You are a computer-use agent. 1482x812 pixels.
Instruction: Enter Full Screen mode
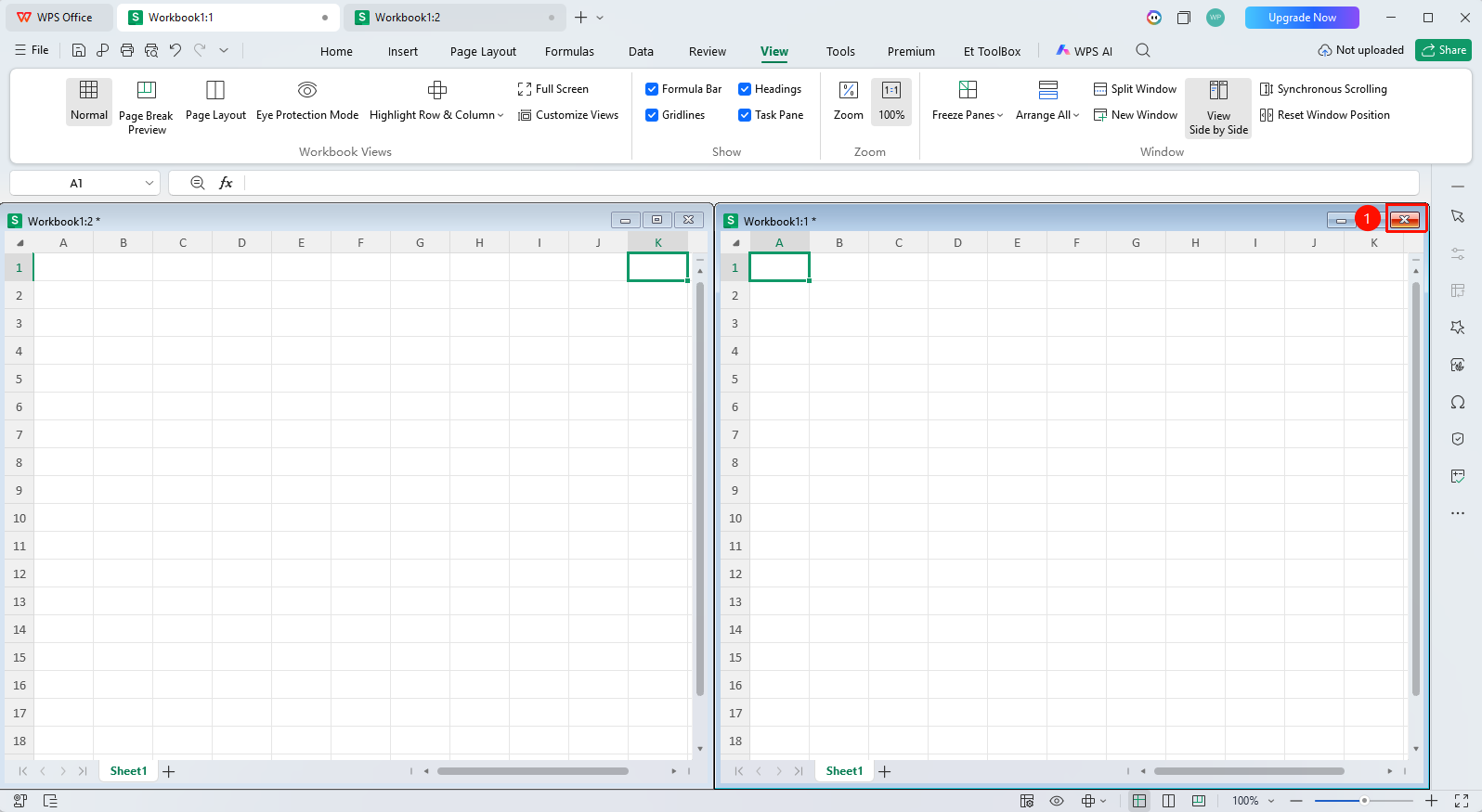pyautogui.click(x=553, y=89)
